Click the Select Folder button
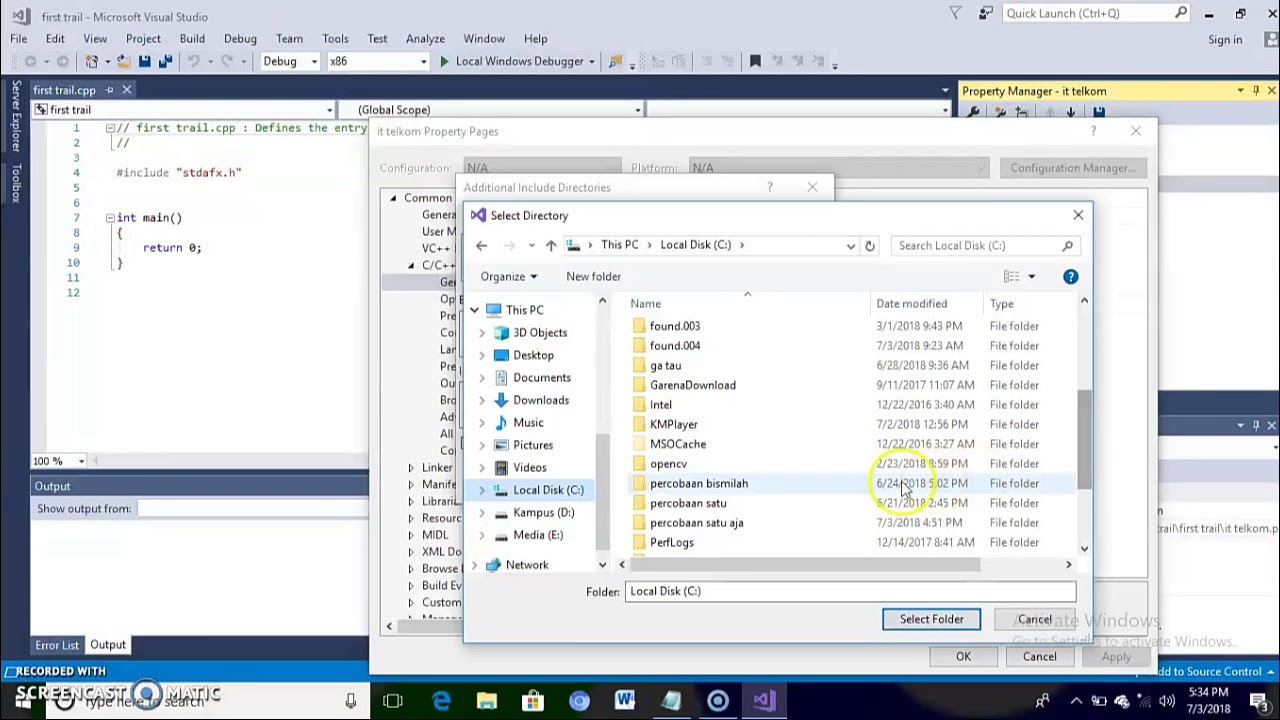Screen dimensions: 1280x720 coord(932,619)
